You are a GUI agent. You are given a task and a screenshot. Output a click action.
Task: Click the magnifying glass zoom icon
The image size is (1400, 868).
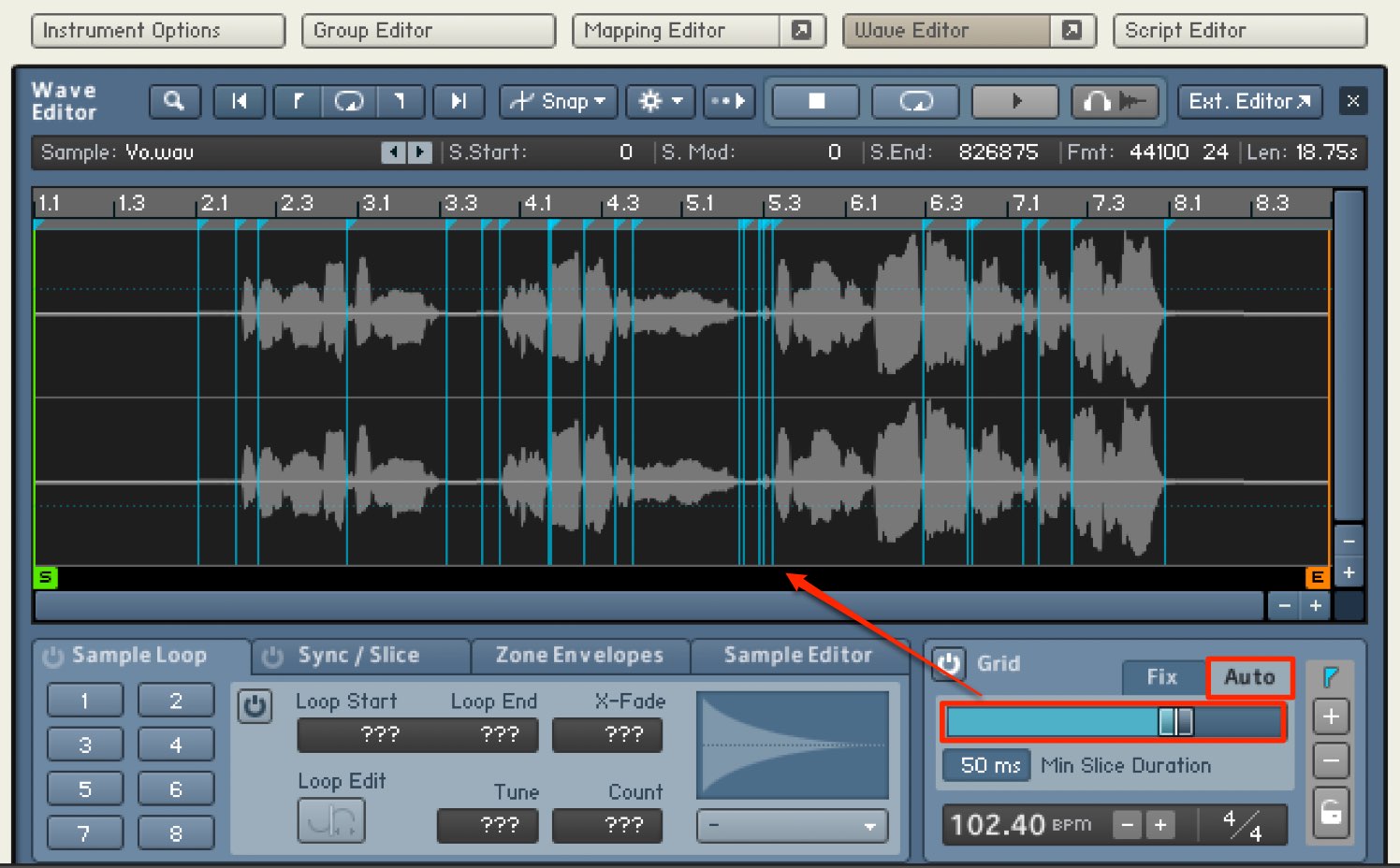coord(174,101)
